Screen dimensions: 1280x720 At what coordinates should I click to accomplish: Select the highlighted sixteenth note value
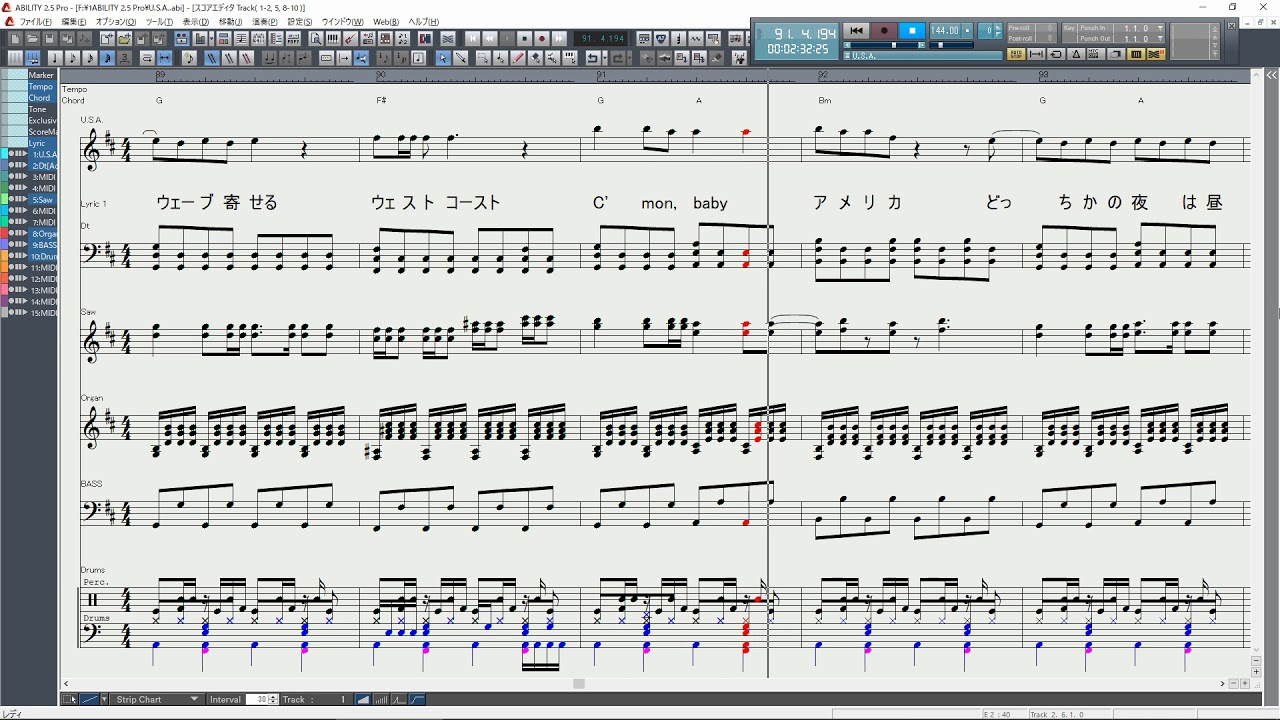tap(106, 58)
